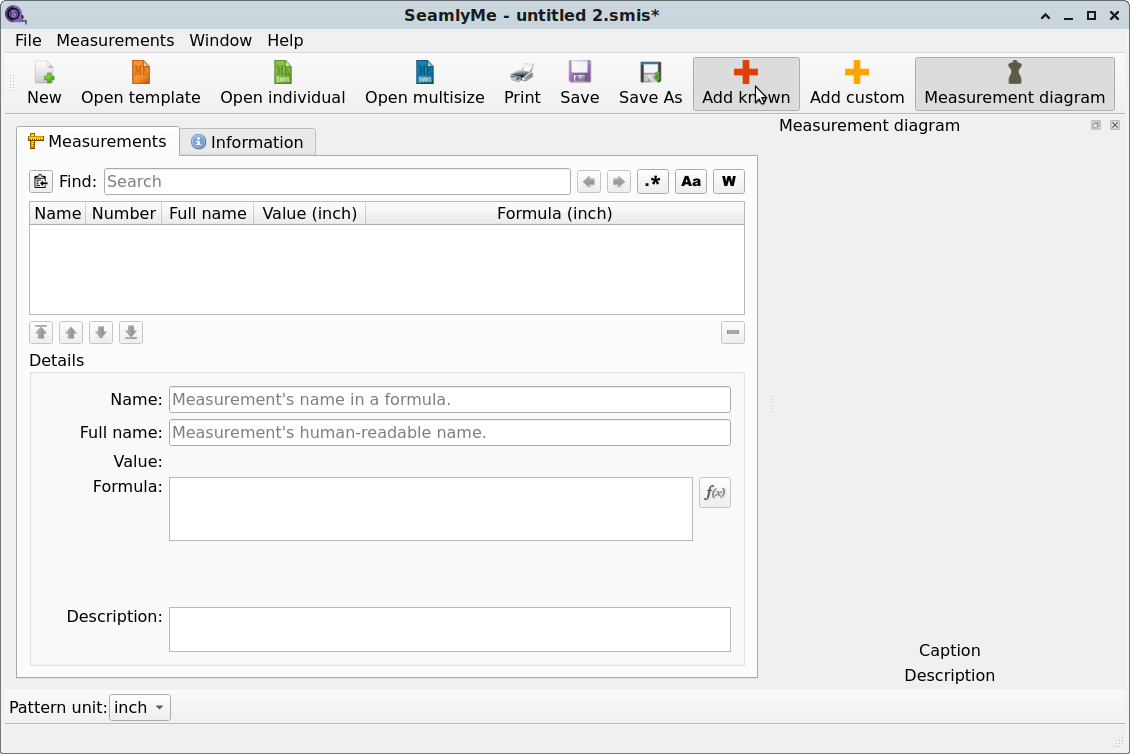Click the Full name input field
The image size is (1130, 754).
pos(450,433)
